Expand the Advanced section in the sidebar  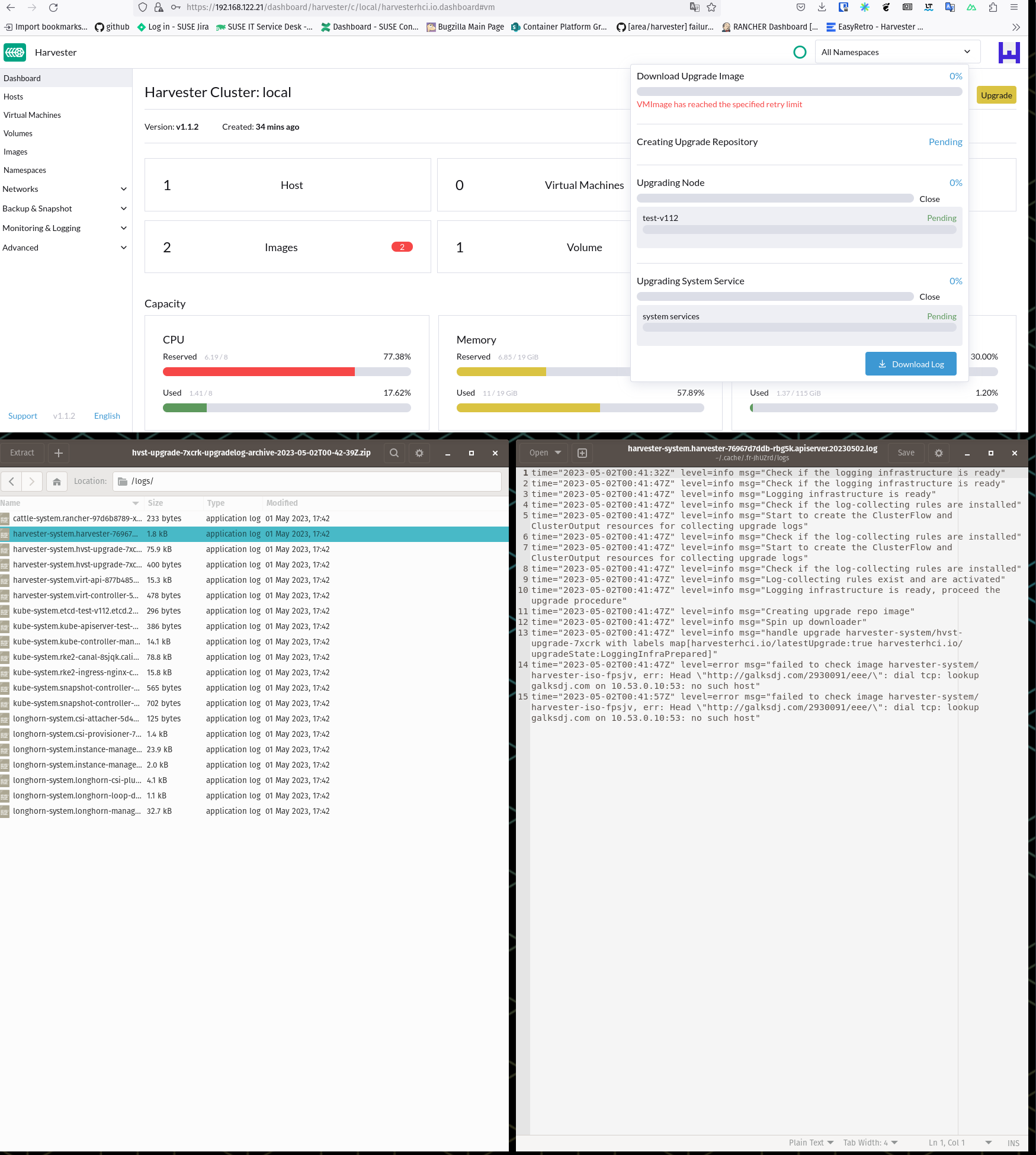[x=65, y=248]
